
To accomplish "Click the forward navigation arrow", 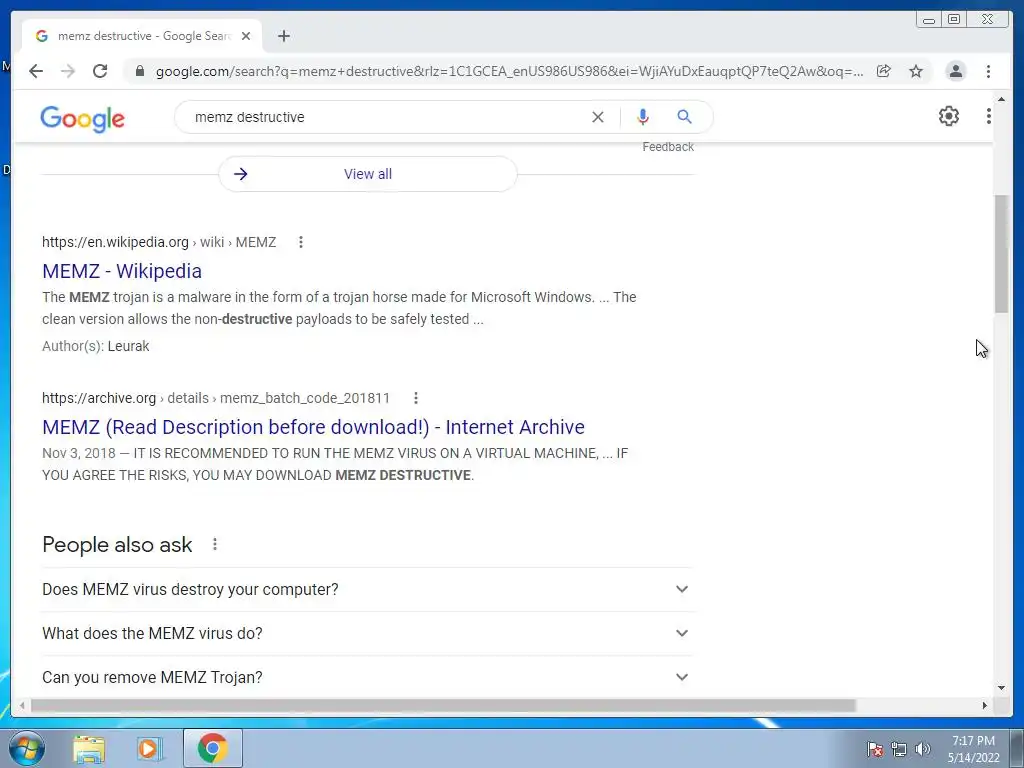I will click(68, 71).
